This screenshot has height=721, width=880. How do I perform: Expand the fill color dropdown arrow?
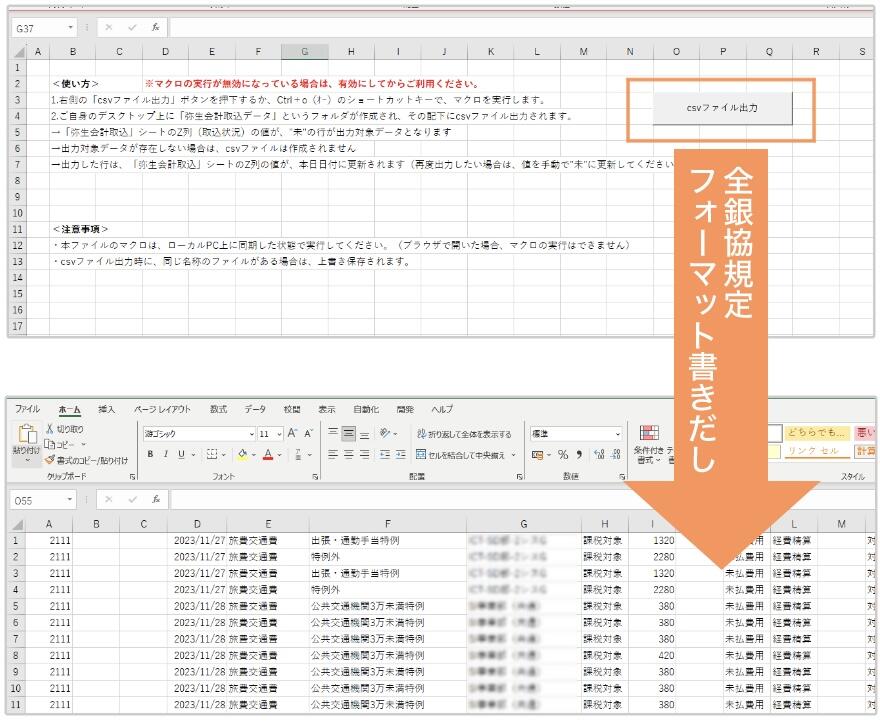click(x=254, y=455)
